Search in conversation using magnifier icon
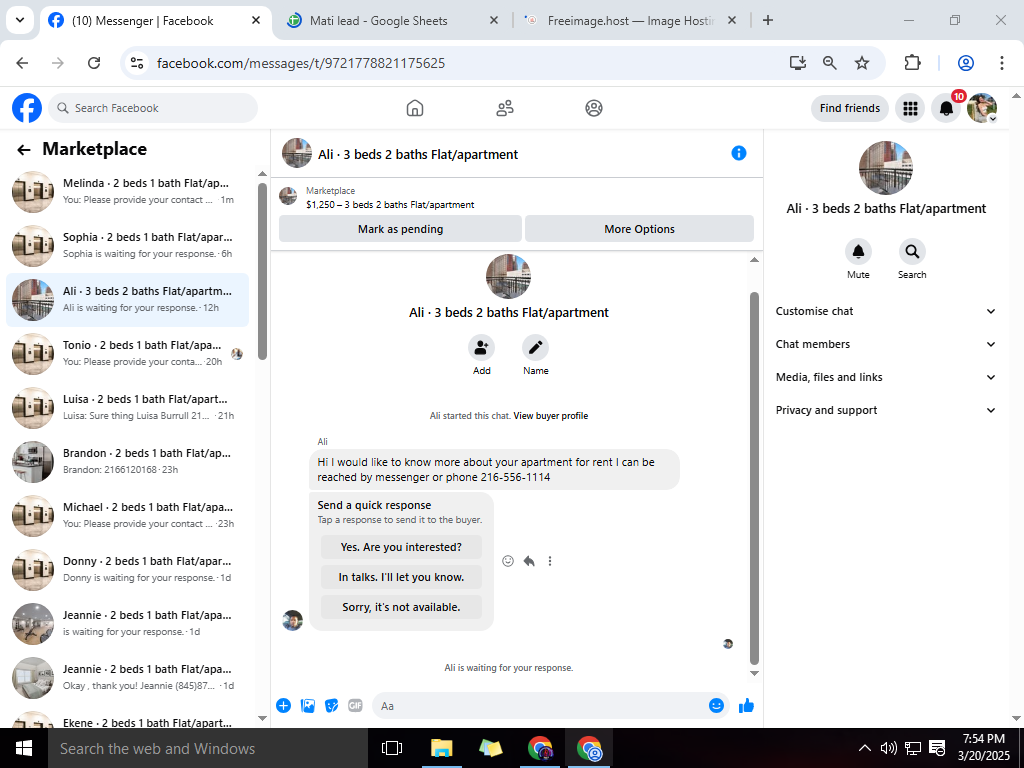Viewport: 1024px width, 768px height. click(x=912, y=251)
